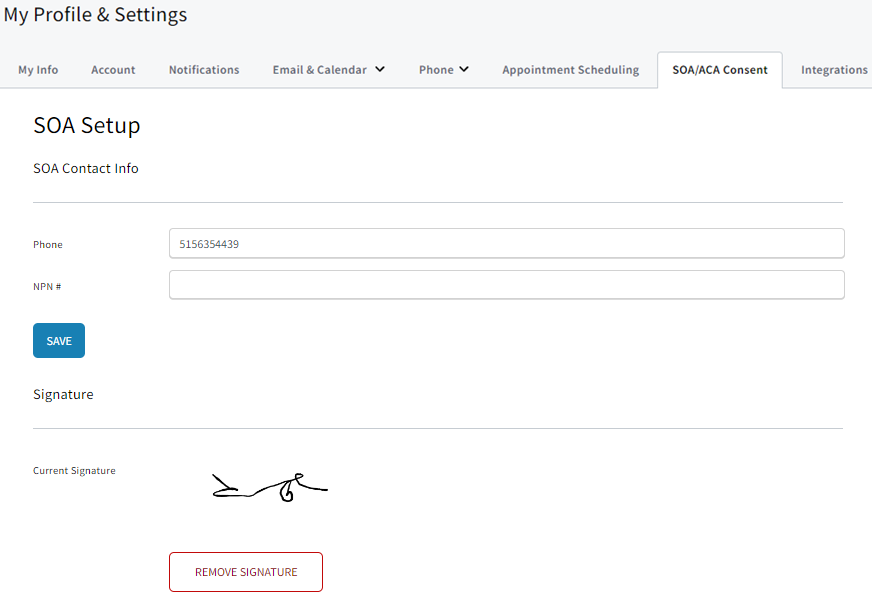The width and height of the screenshot is (872, 600).
Task: Go to the Notifications tab
Action: (x=204, y=69)
